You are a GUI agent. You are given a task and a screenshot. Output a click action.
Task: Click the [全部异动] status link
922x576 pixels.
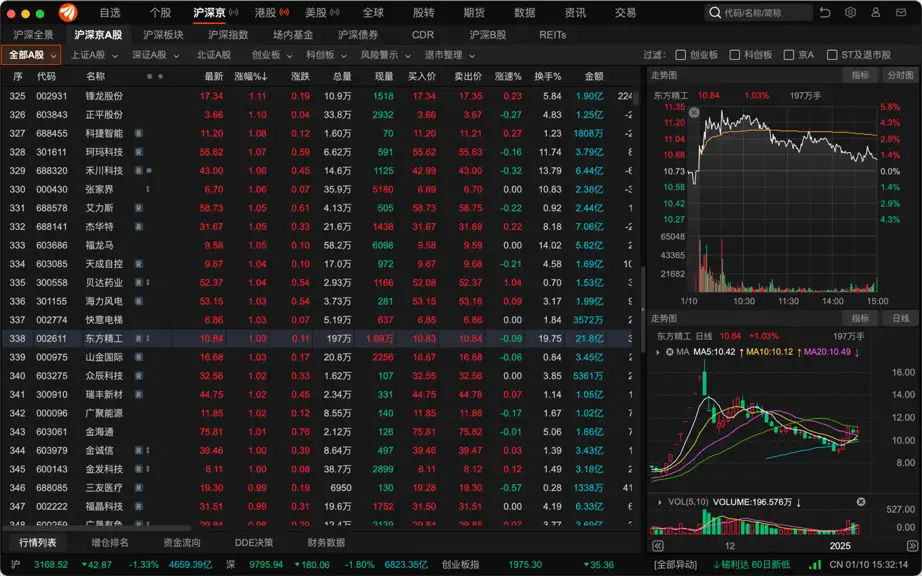(675, 564)
